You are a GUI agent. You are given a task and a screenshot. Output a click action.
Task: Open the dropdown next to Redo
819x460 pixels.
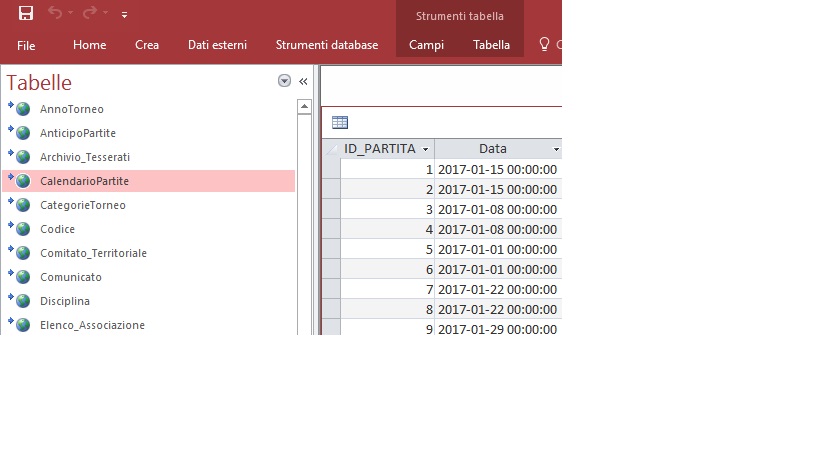[x=105, y=13]
